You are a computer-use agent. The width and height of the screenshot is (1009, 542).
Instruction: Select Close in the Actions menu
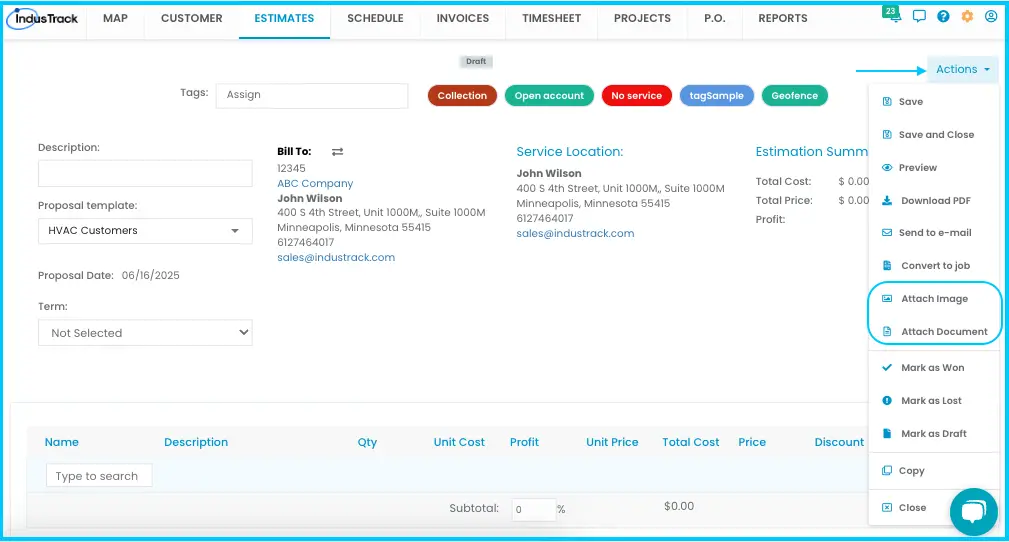(914, 507)
